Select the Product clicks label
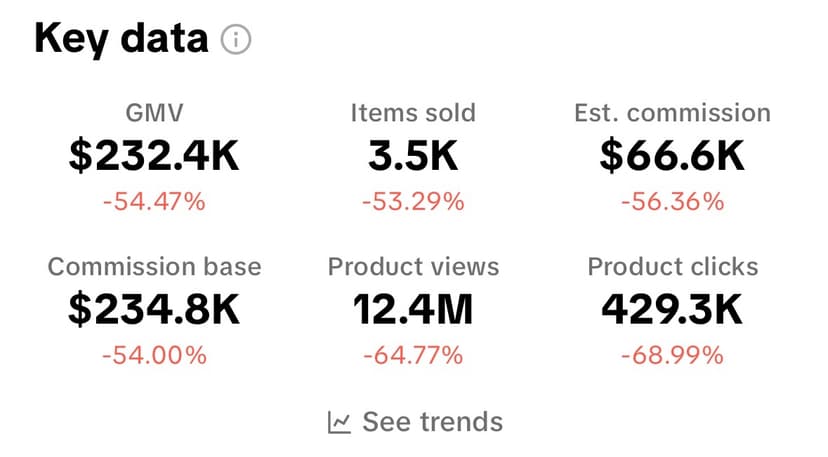Viewport: 828px width, 457px height. (x=672, y=267)
